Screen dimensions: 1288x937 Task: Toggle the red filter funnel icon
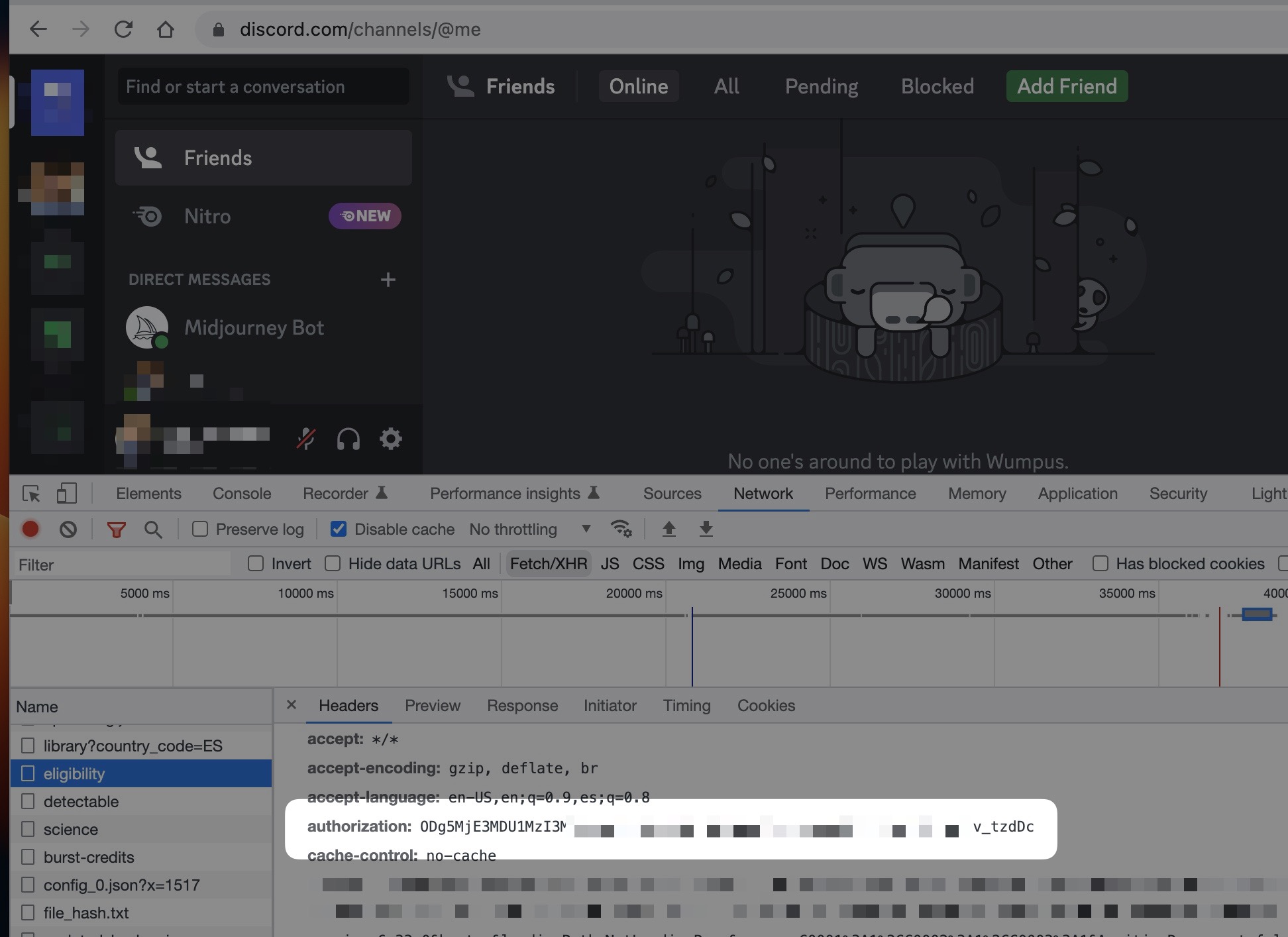tap(117, 529)
